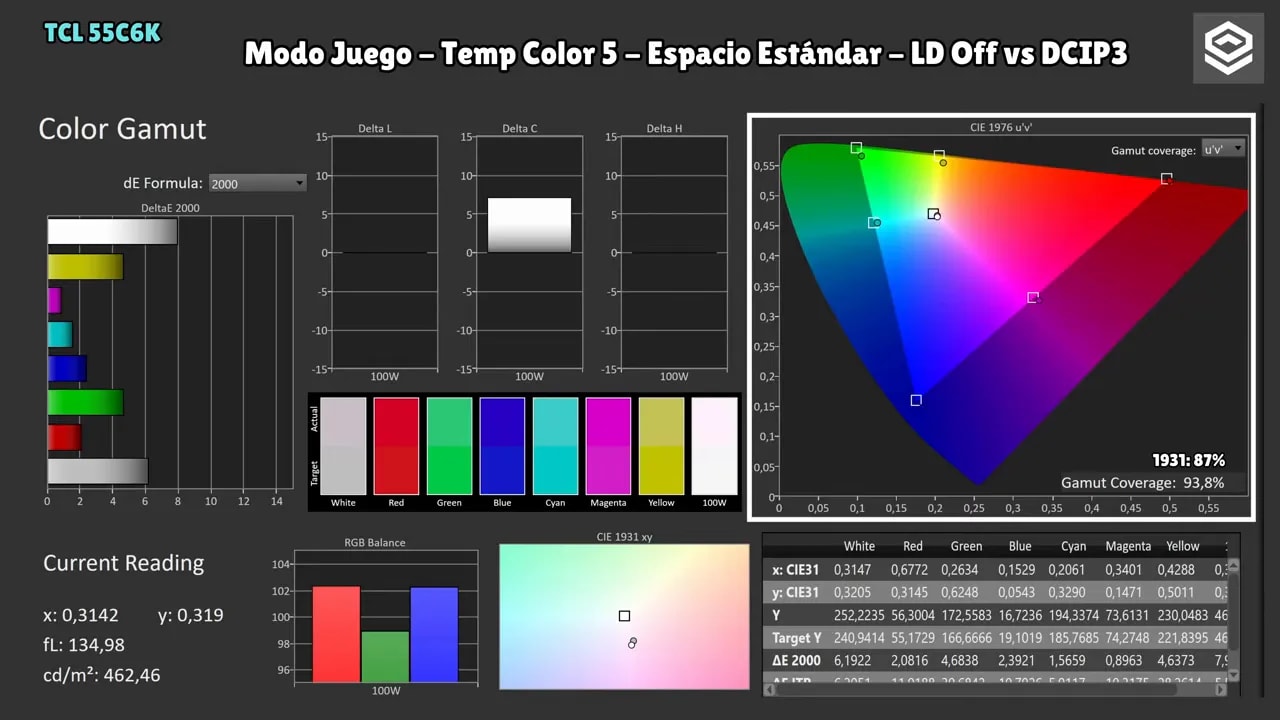
Task: Click the 'x: CIE31' row label
Action: [796, 570]
